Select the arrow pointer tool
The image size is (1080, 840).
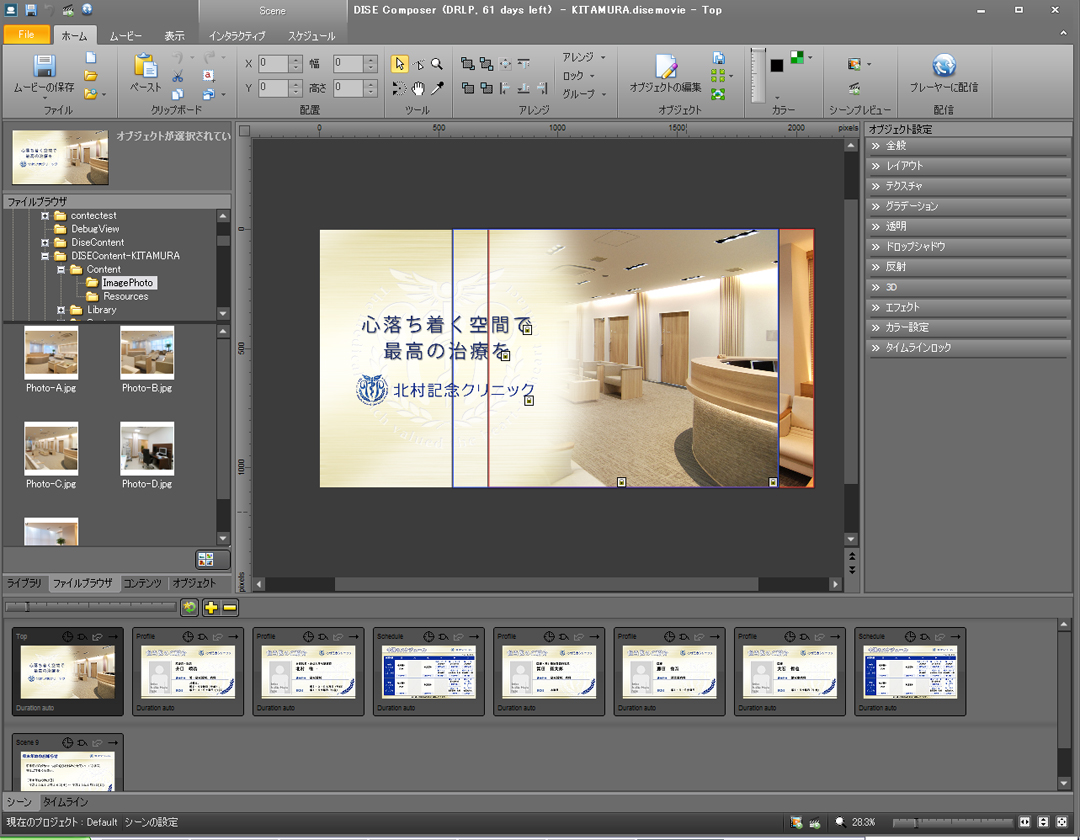(399, 63)
